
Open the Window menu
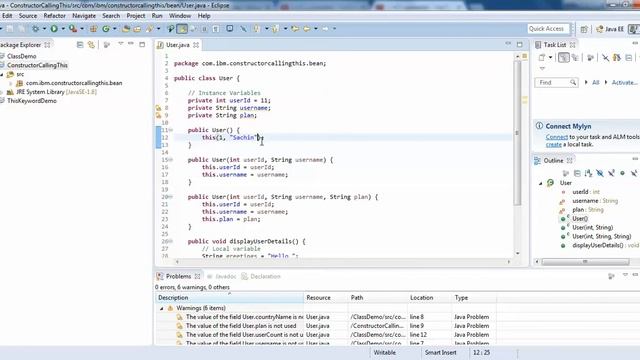[180, 16]
